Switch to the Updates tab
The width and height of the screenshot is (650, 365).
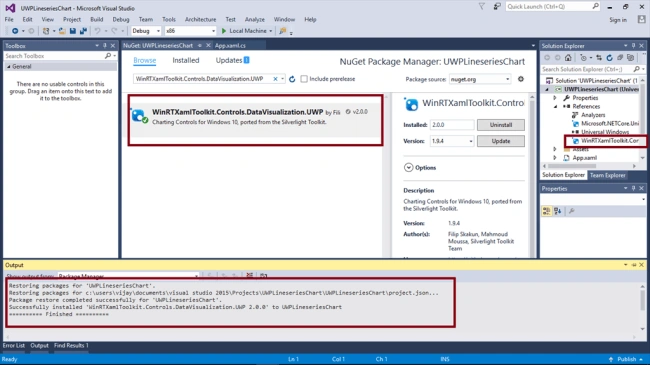(232, 61)
